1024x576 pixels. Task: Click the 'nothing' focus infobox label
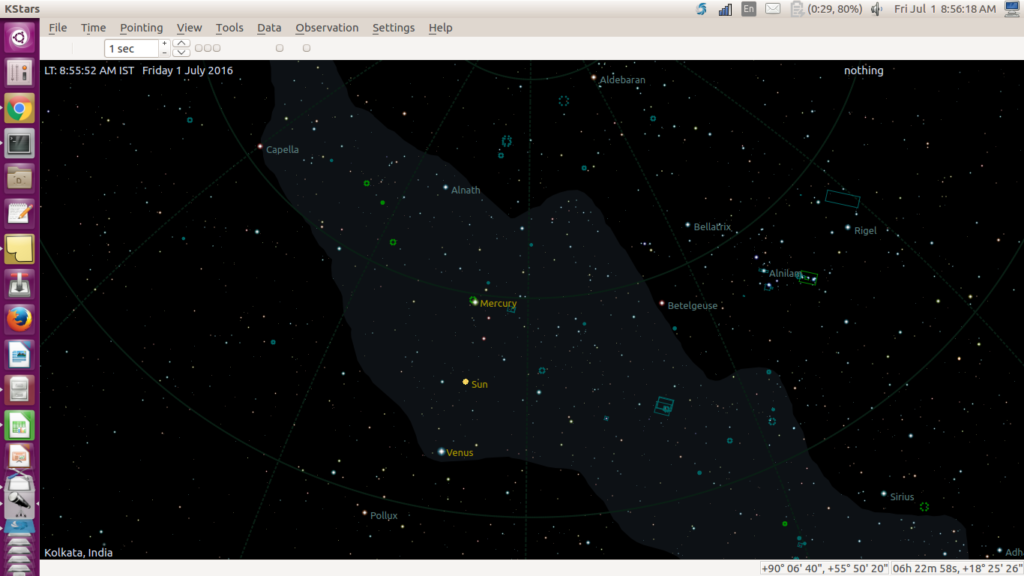point(863,71)
